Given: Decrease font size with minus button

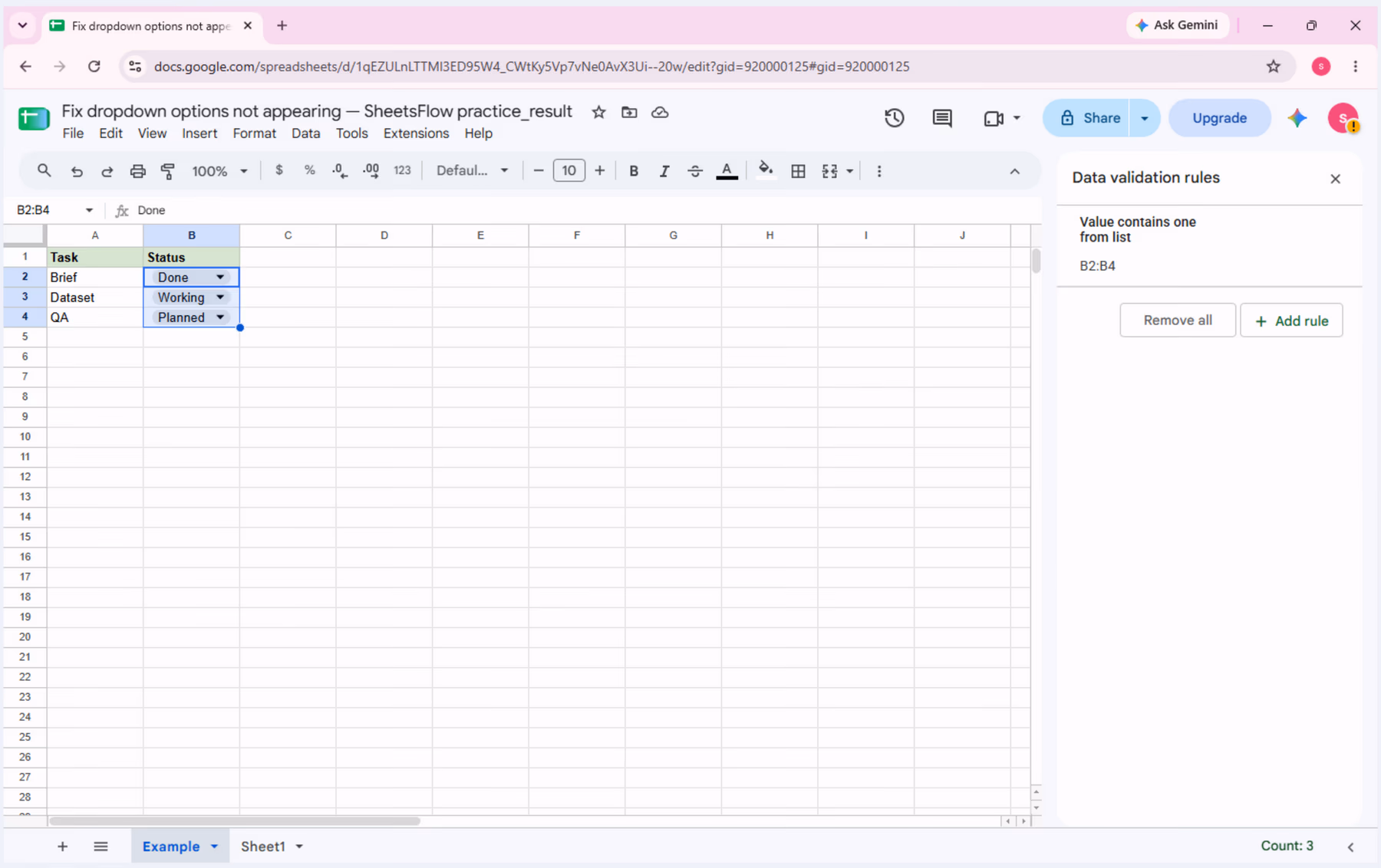Looking at the screenshot, I should (539, 170).
